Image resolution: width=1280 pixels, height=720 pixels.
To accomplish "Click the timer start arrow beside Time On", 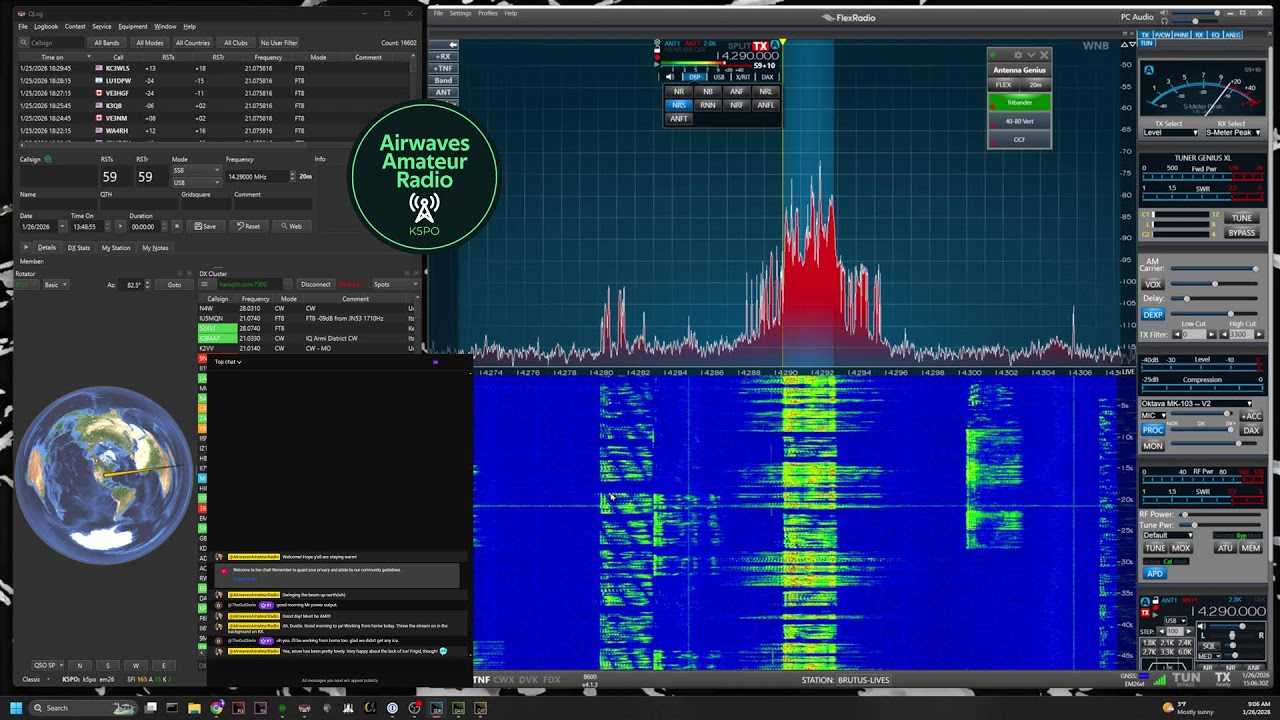I will click(119, 226).
